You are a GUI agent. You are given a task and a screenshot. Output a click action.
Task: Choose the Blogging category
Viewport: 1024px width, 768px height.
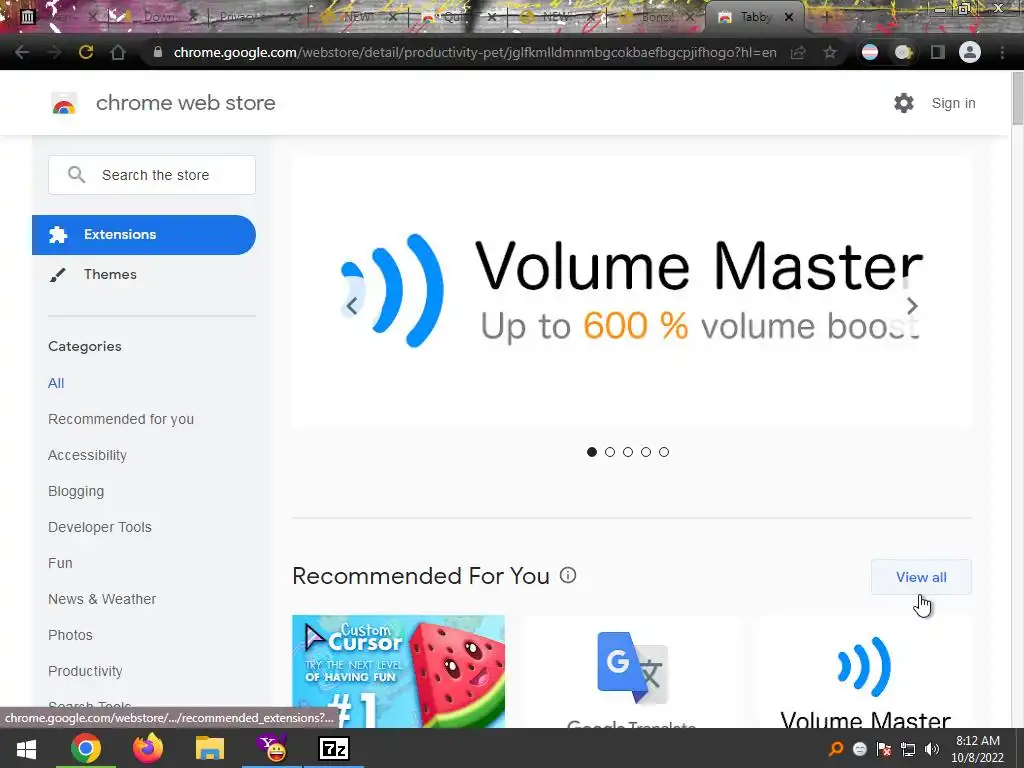point(76,491)
